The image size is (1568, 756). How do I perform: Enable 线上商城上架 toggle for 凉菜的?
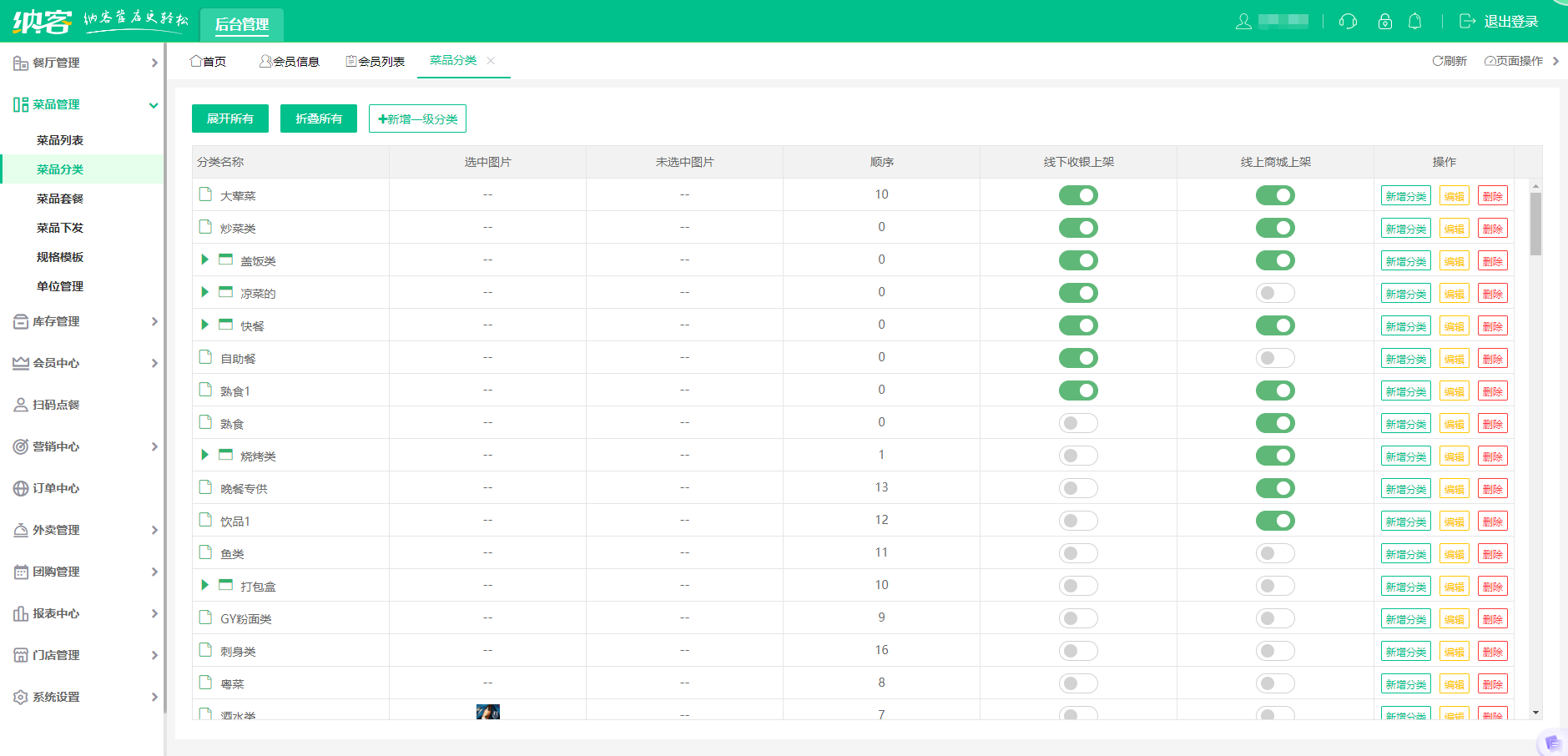[1275, 293]
